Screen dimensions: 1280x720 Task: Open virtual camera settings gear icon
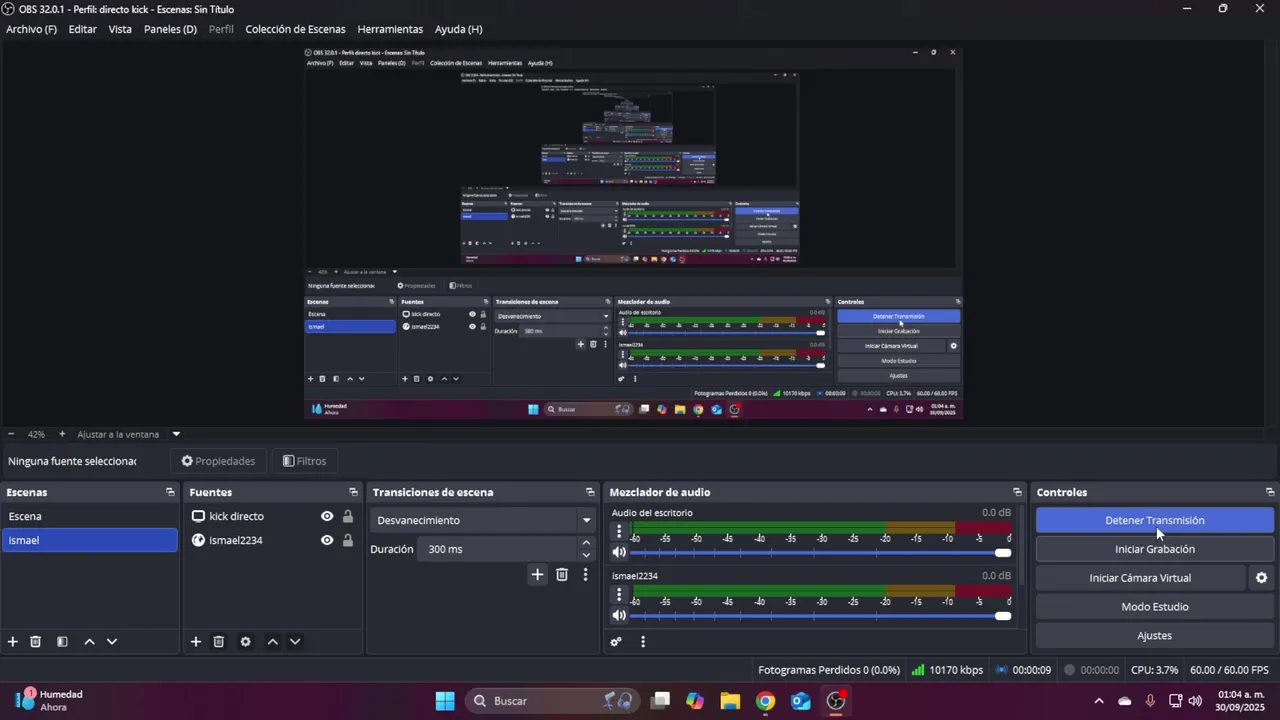(x=1261, y=578)
